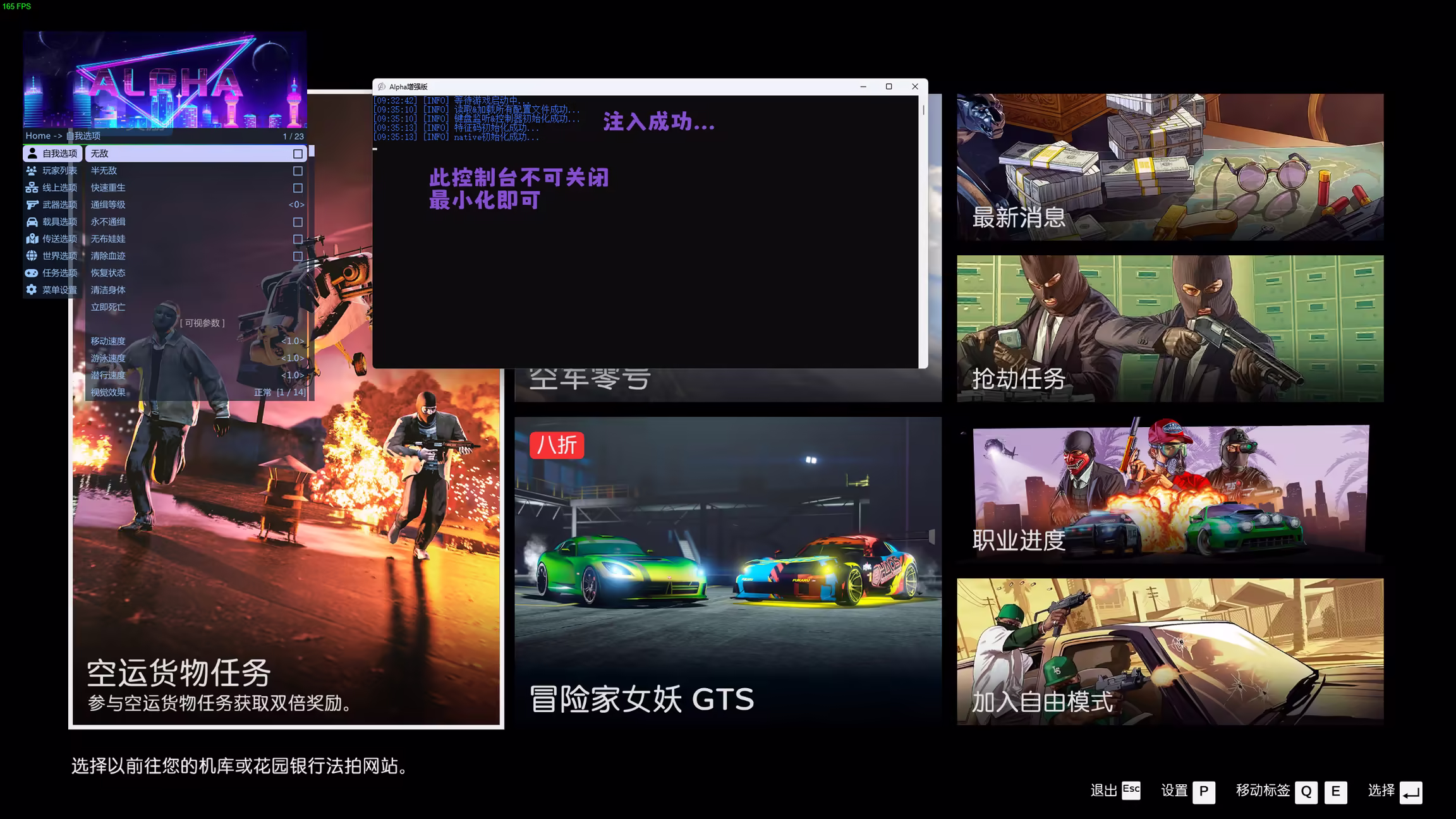Click the [ 可视参数 ] section header
This screenshot has height=819, width=1456.
pyautogui.click(x=202, y=323)
